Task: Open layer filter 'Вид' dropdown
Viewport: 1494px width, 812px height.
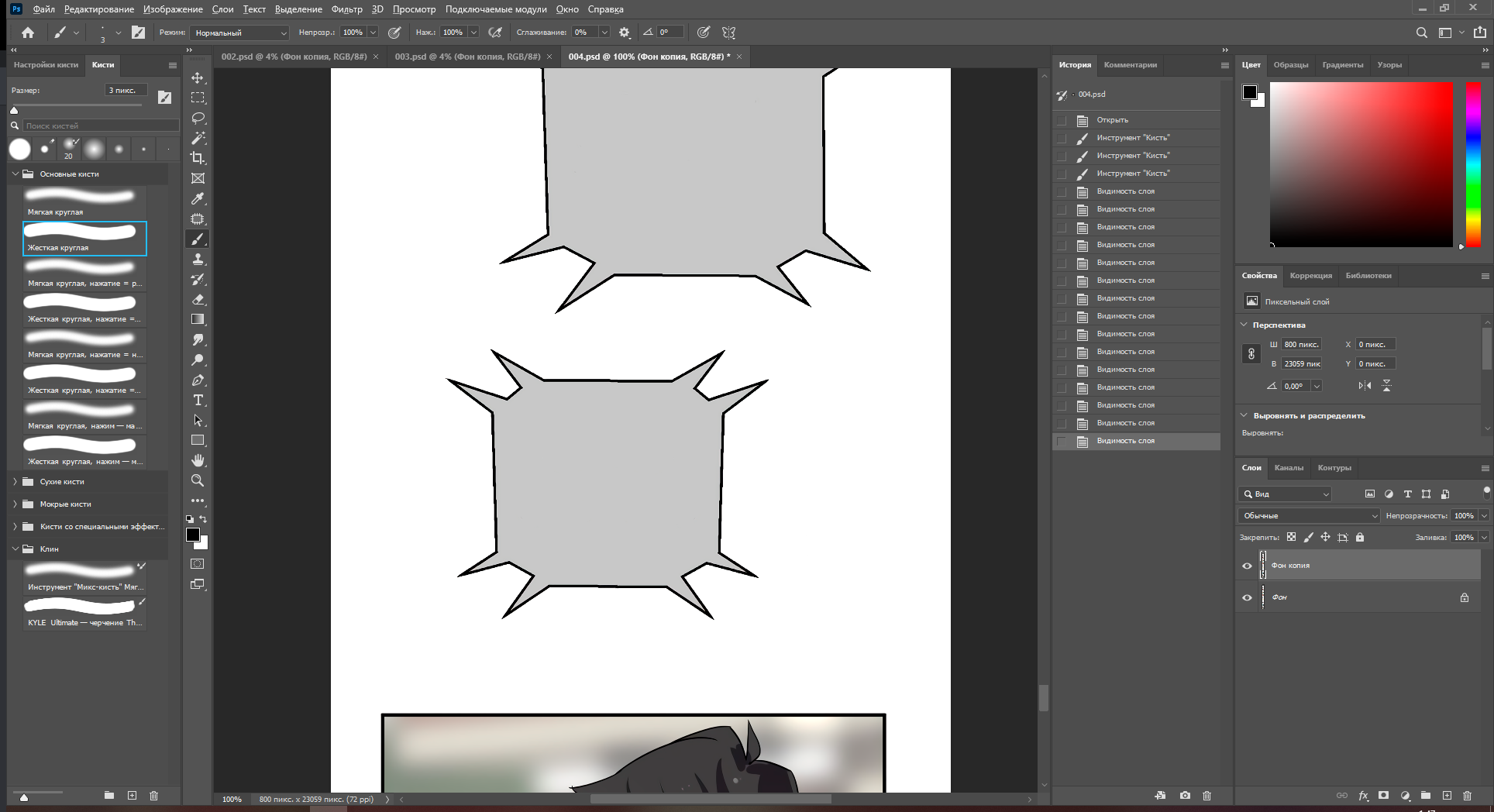Action: (1285, 494)
